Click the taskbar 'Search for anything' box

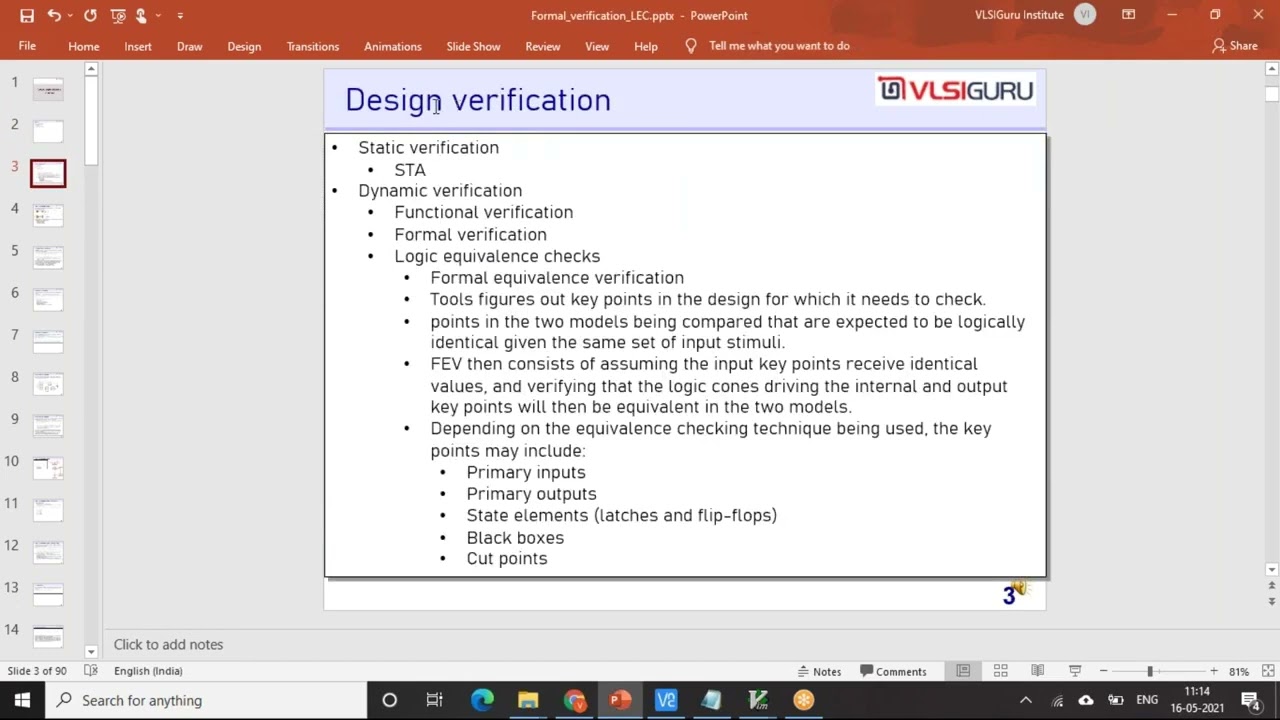pyautogui.click(x=206, y=700)
